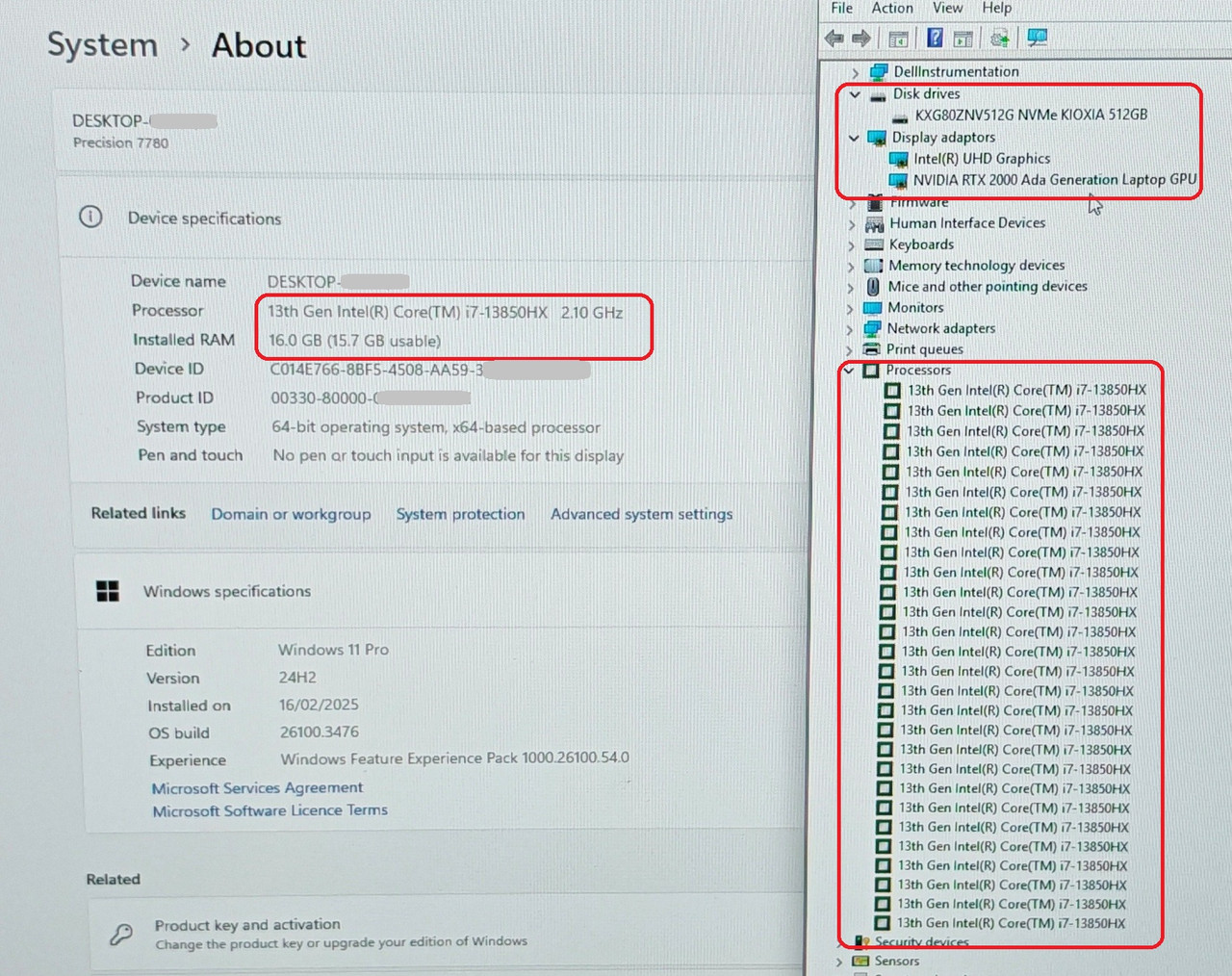Viewport: 1232px width, 976px height.
Task: Click the info icon beside Device specifications
Action: 90,217
